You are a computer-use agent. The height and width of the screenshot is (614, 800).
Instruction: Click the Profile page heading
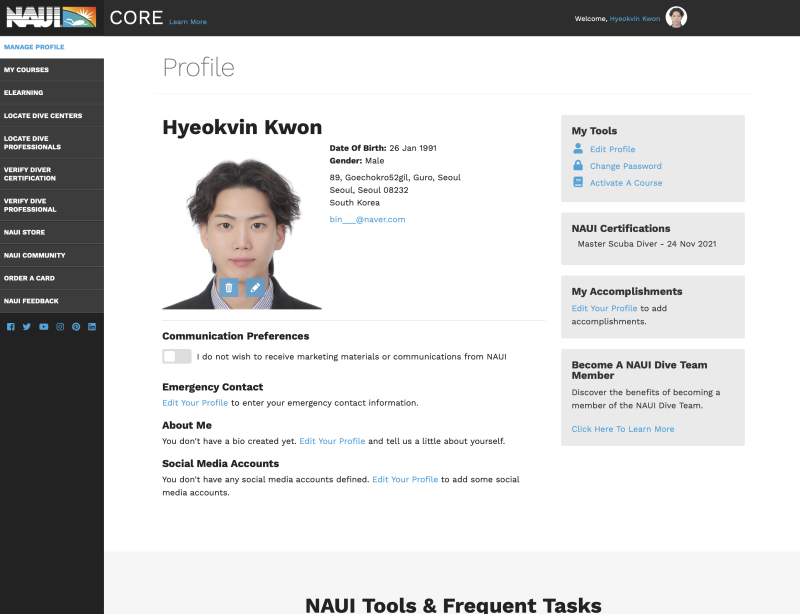(198, 67)
